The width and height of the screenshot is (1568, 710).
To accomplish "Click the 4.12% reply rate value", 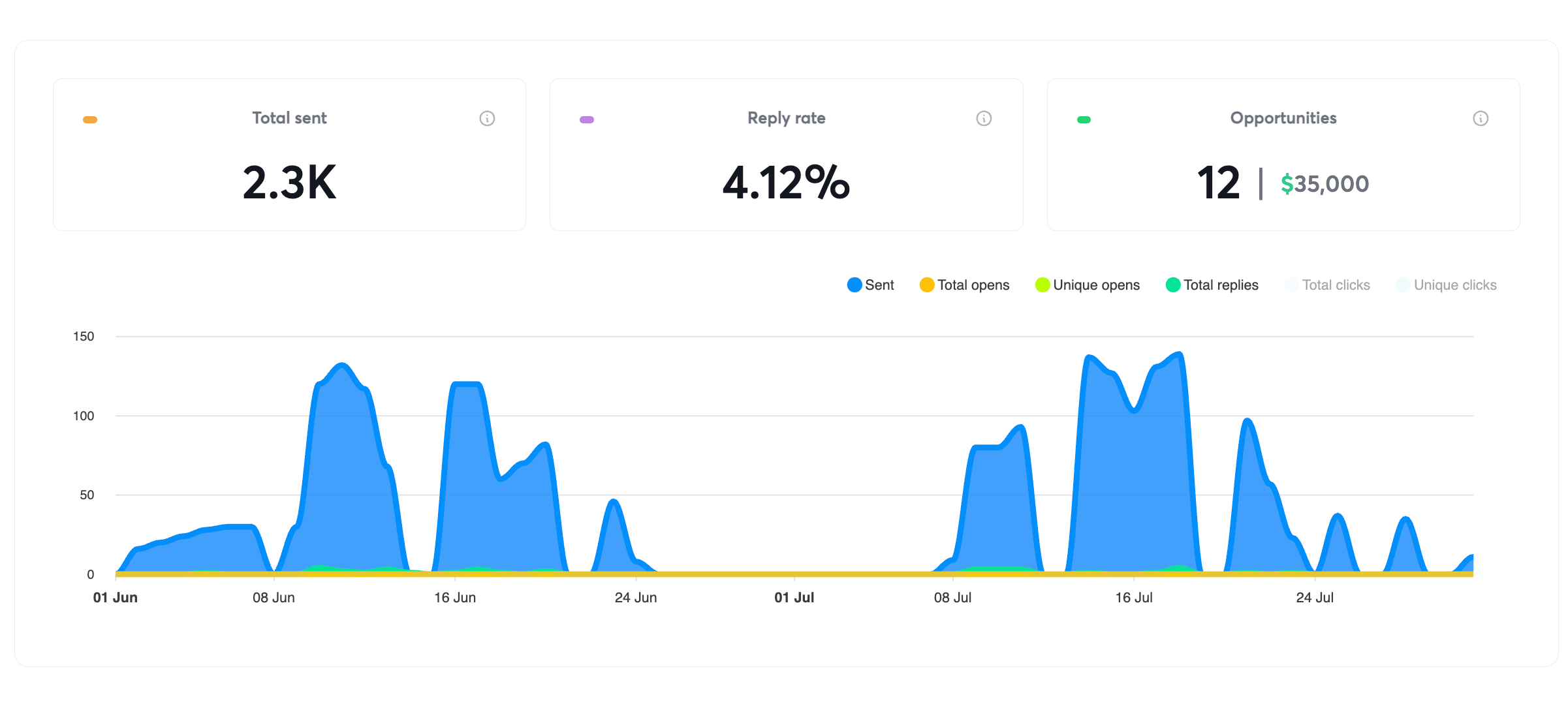I will 786,183.
